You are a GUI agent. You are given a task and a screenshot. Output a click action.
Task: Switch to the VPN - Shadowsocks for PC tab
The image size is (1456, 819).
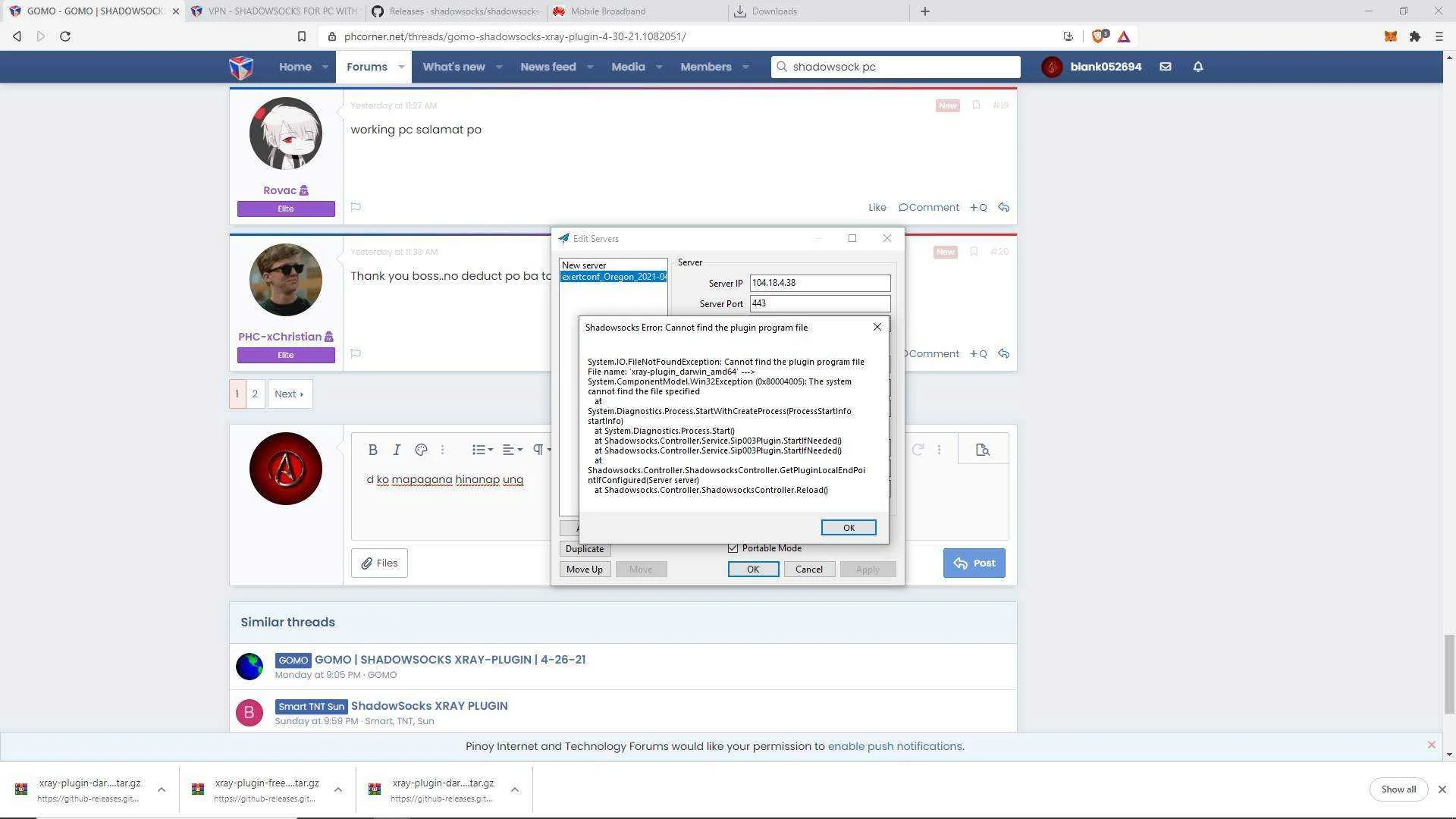(x=275, y=11)
